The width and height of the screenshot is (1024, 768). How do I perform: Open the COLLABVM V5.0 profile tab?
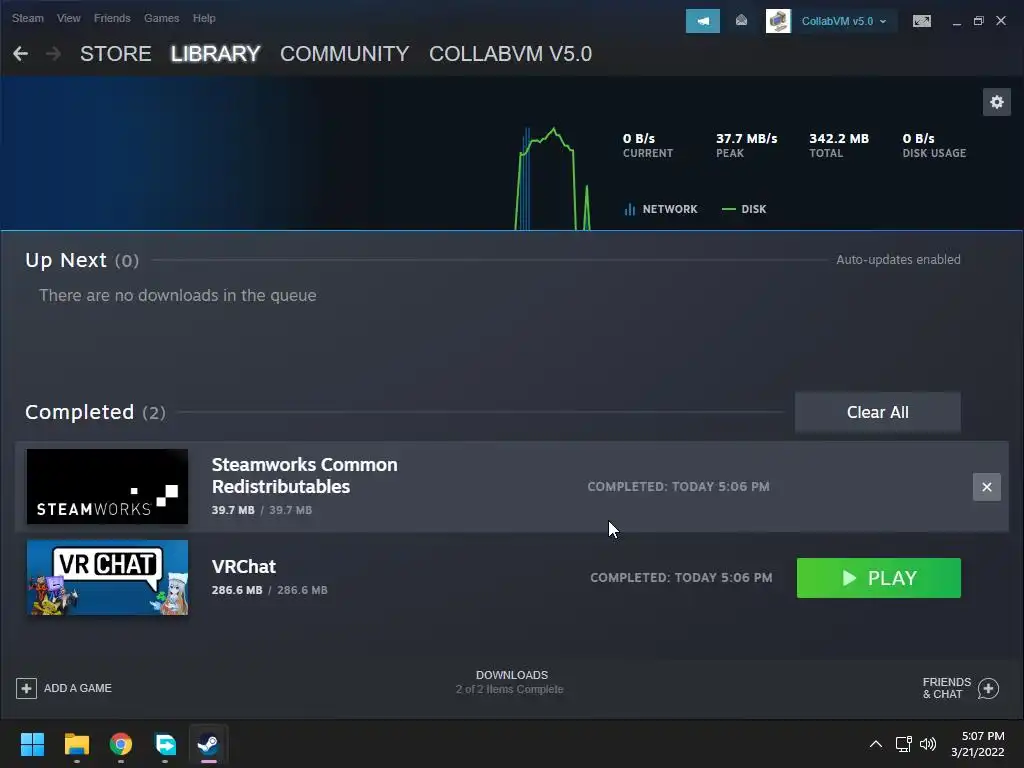[511, 54]
